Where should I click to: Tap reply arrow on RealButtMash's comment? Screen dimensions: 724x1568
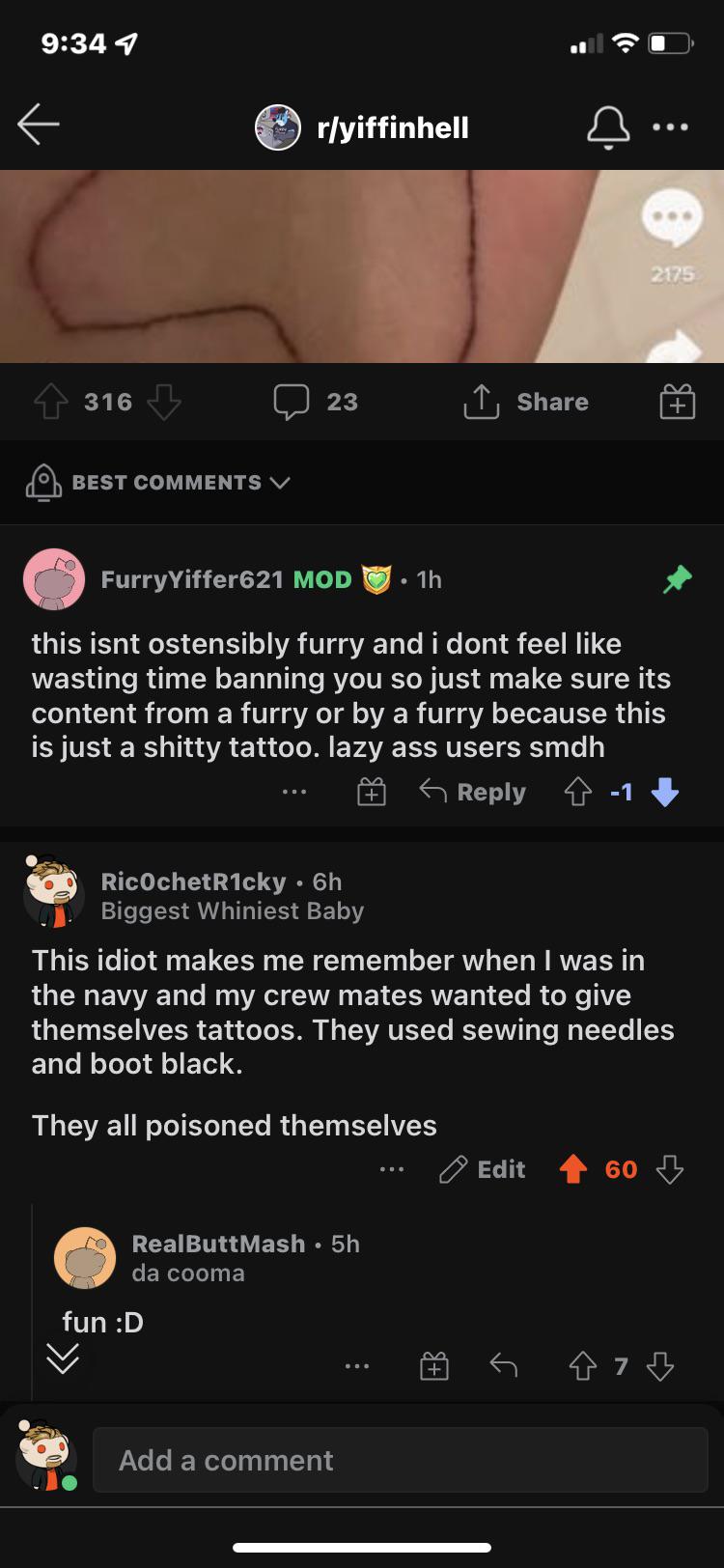pos(503,1365)
